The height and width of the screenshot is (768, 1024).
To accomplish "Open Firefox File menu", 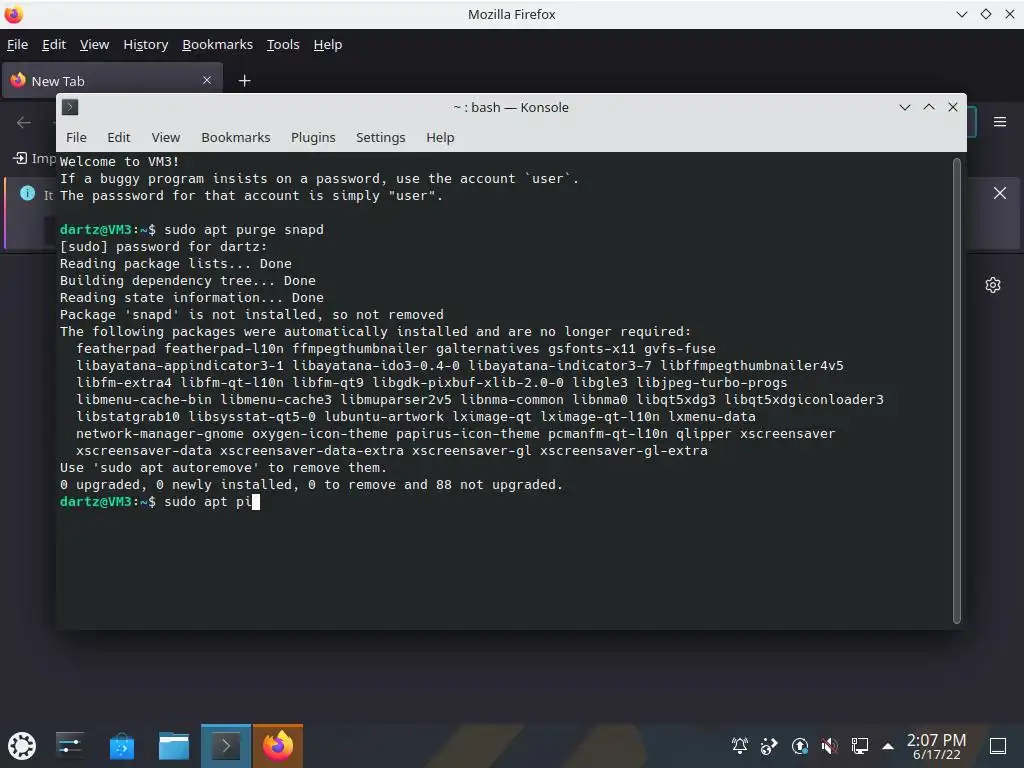I will 18,44.
